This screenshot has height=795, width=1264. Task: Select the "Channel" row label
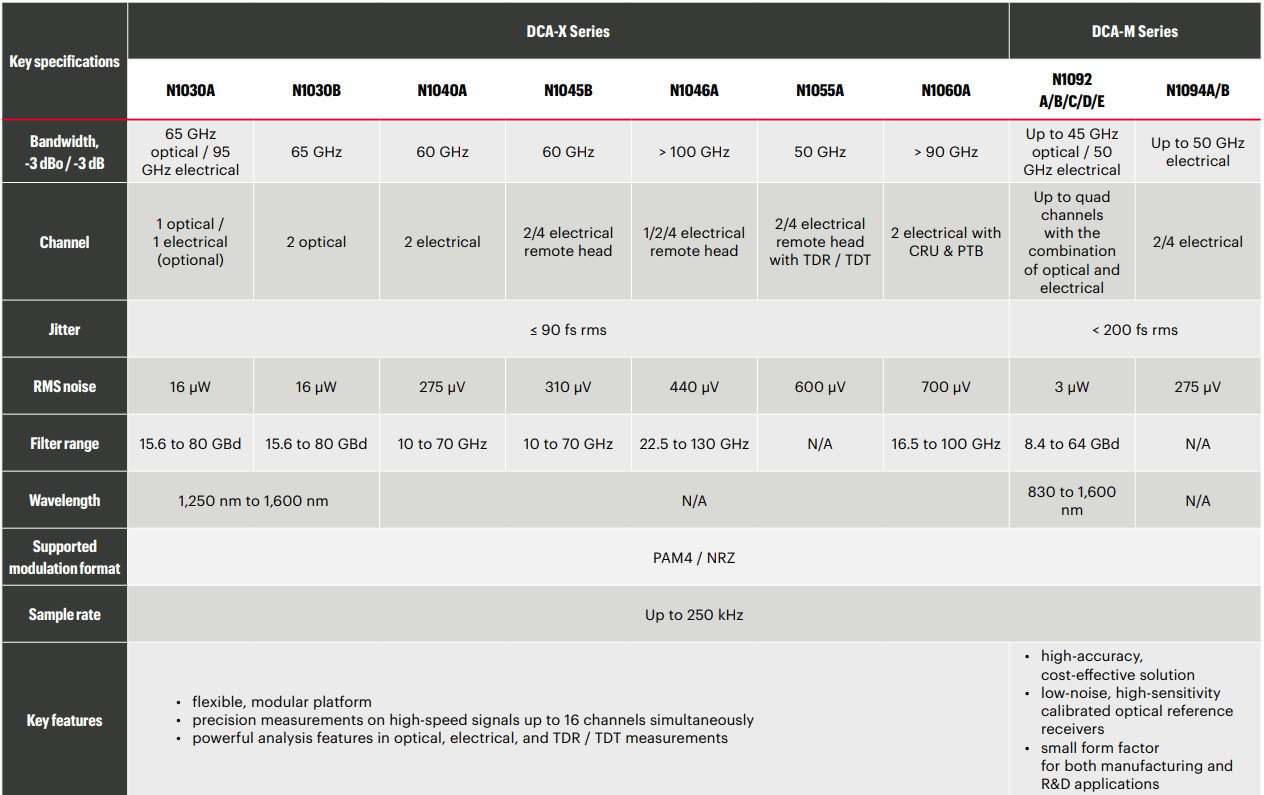(64, 242)
